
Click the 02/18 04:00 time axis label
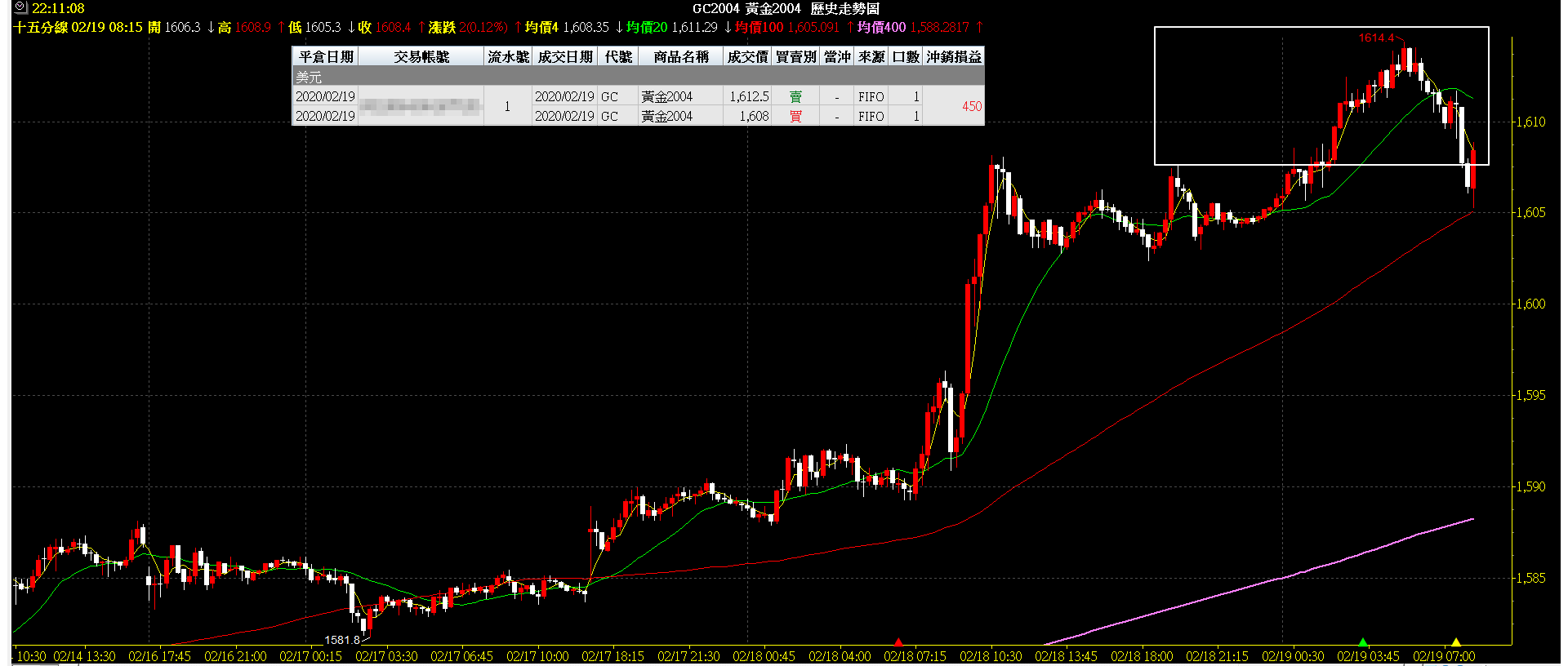point(840,656)
